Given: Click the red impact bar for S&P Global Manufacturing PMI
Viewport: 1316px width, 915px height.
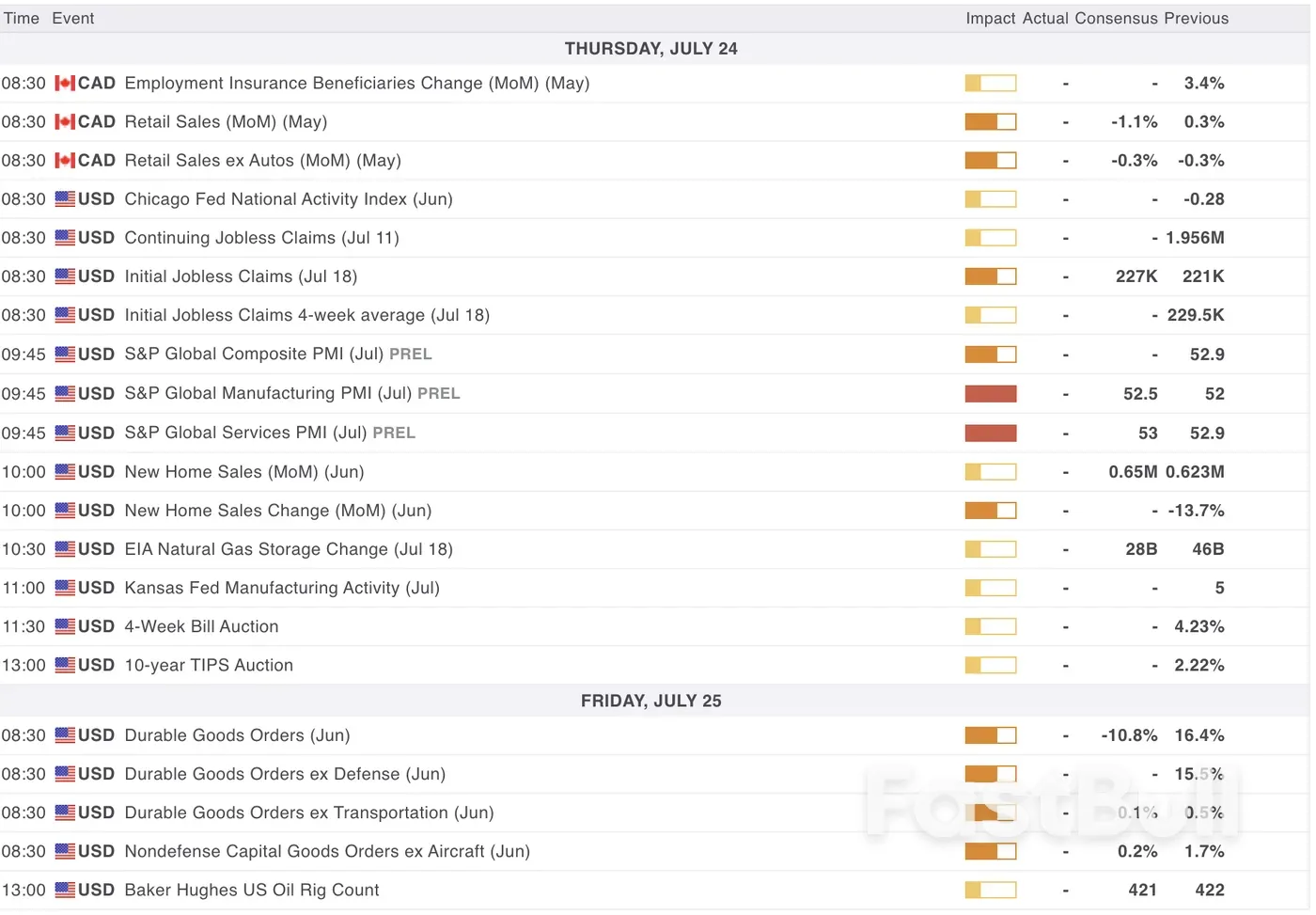Looking at the screenshot, I should (990, 394).
